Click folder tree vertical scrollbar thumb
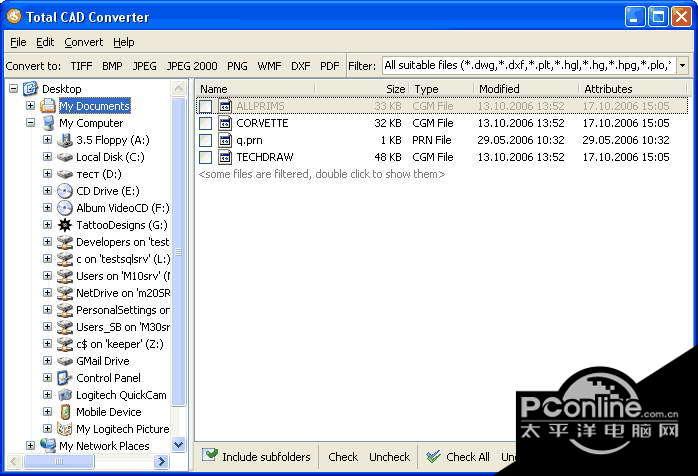The height and width of the screenshot is (476, 698). 179,252
